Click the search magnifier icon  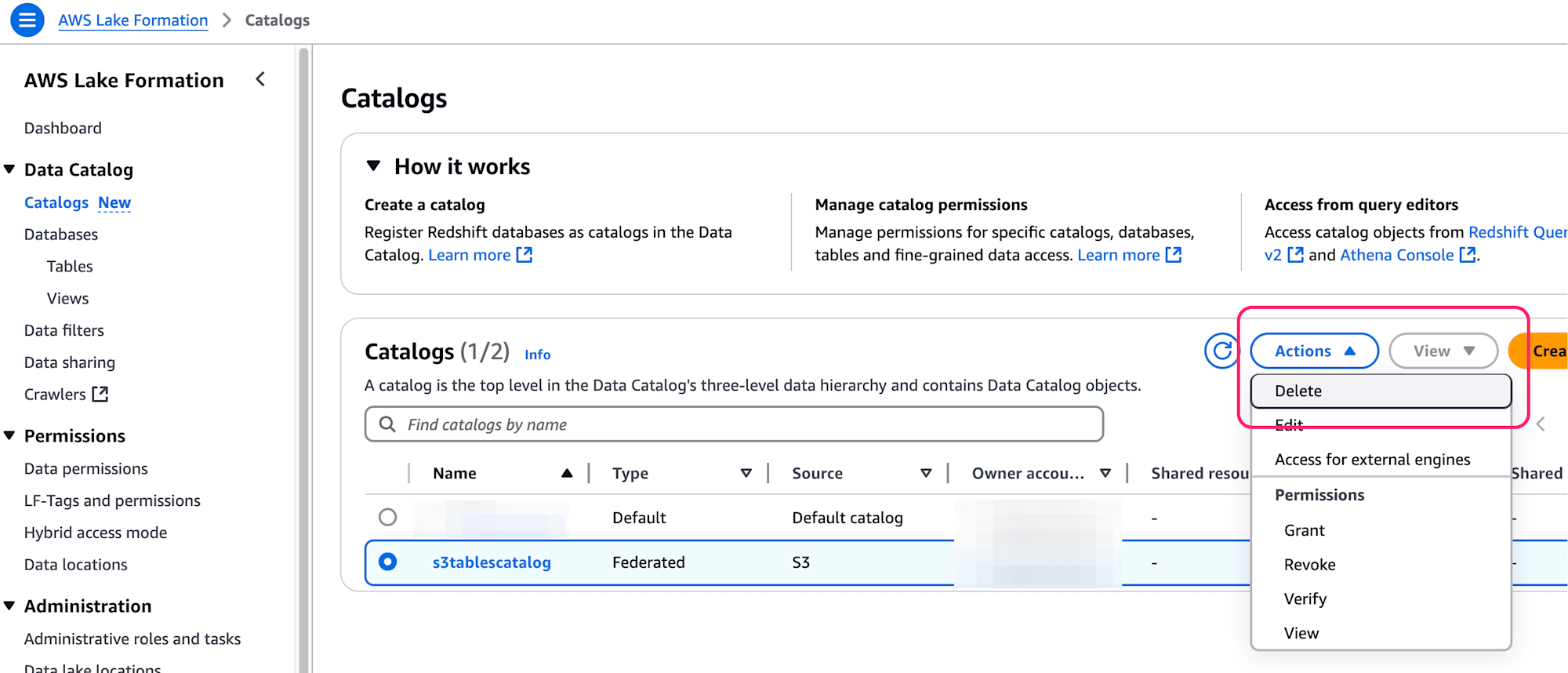[387, 424]
